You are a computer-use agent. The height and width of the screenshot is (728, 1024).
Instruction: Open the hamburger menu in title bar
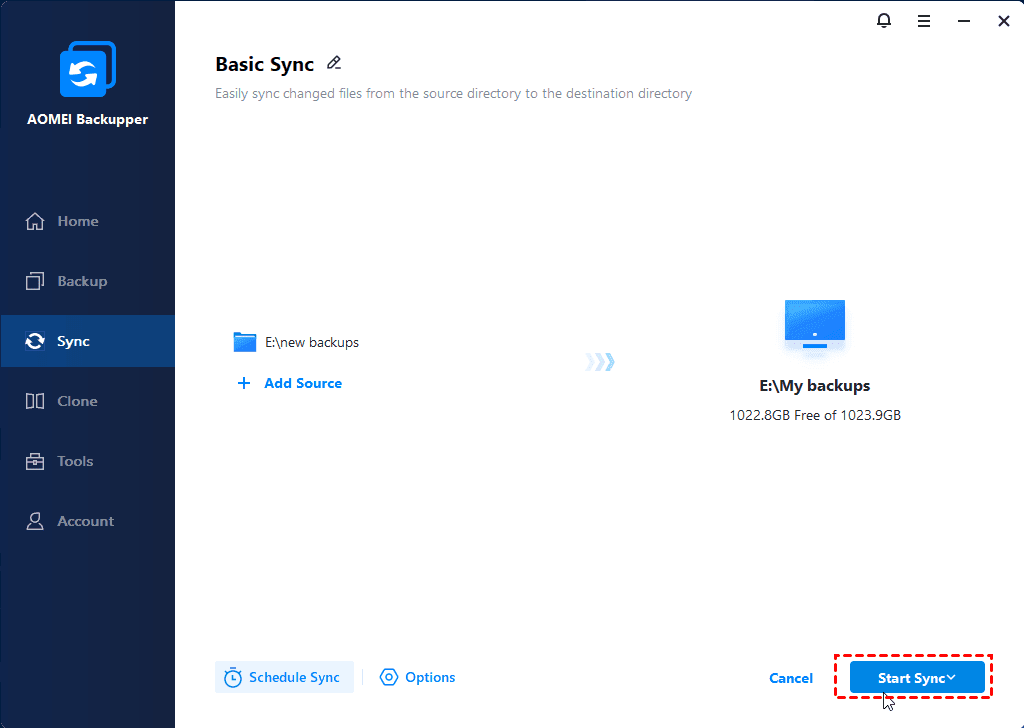coord(924,21)
